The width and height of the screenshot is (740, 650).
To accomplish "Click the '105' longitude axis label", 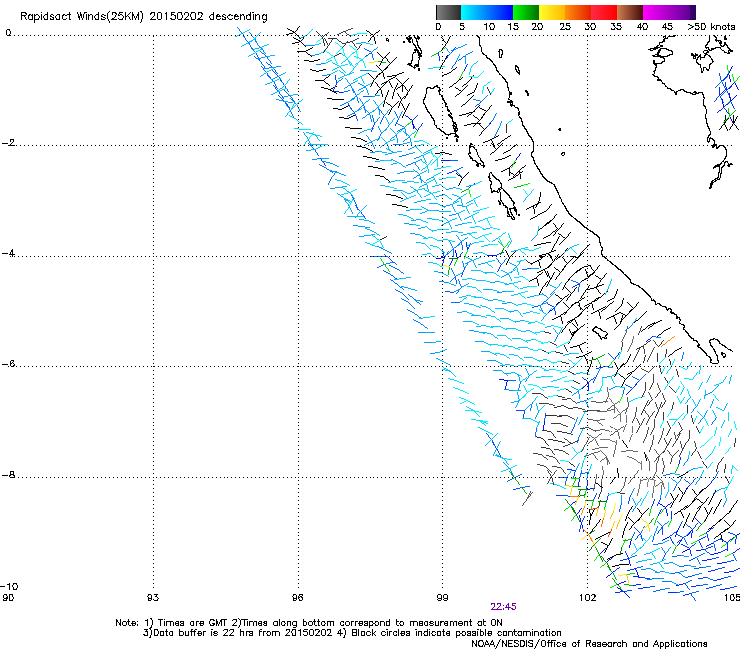I will 732,598.
